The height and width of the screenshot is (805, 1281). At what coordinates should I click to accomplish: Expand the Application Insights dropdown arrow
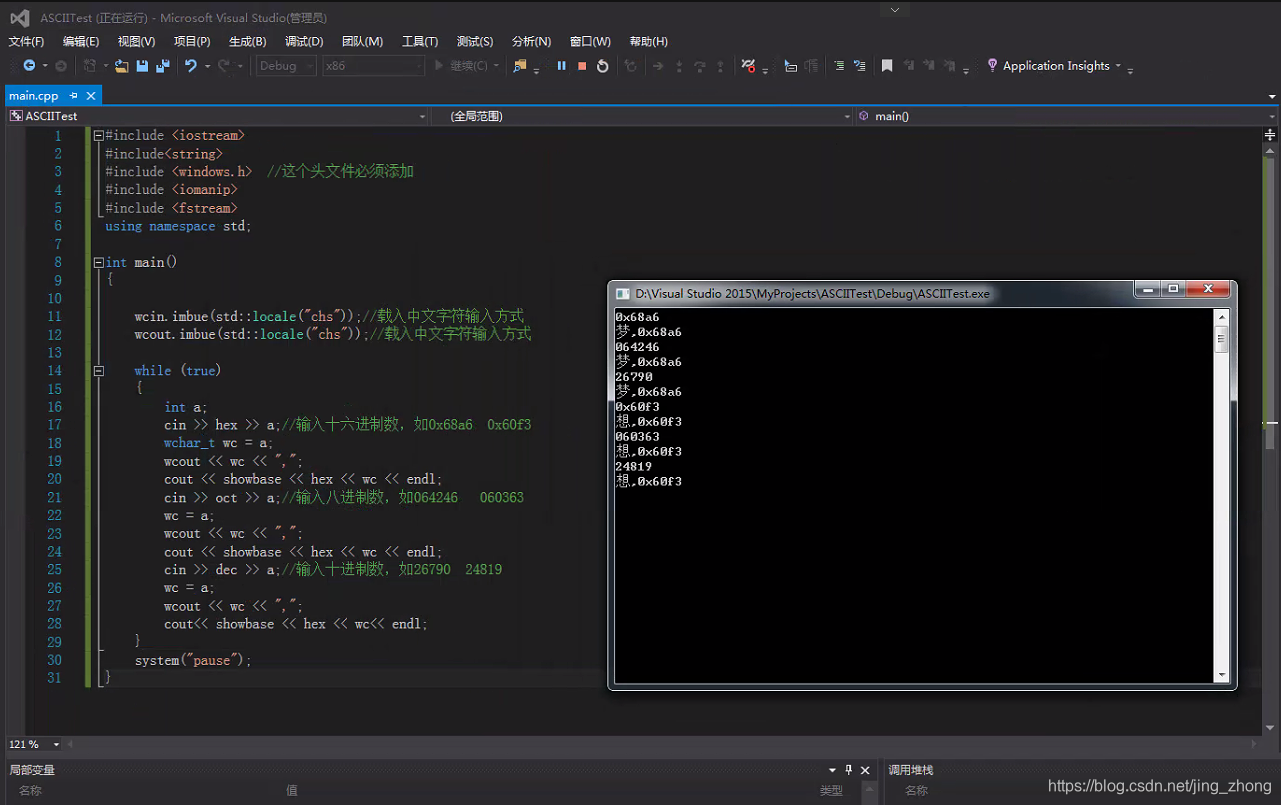pyautogui.click(x=1118, y=66)
